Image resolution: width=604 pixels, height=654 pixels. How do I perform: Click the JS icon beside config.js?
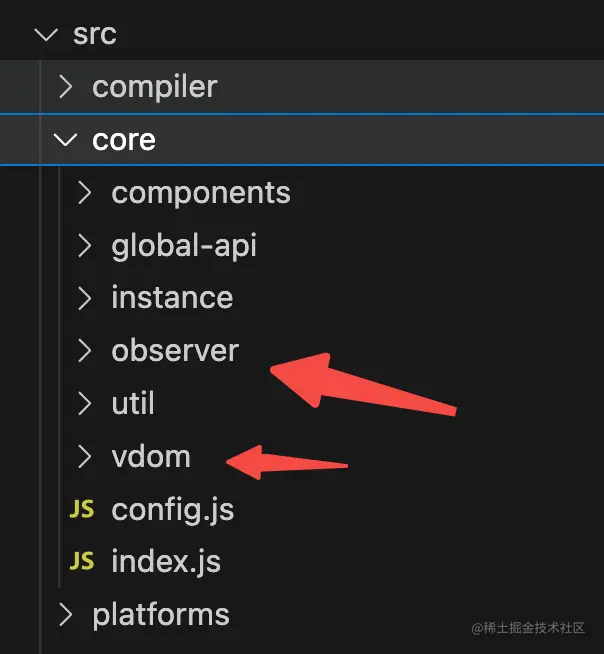81,509
